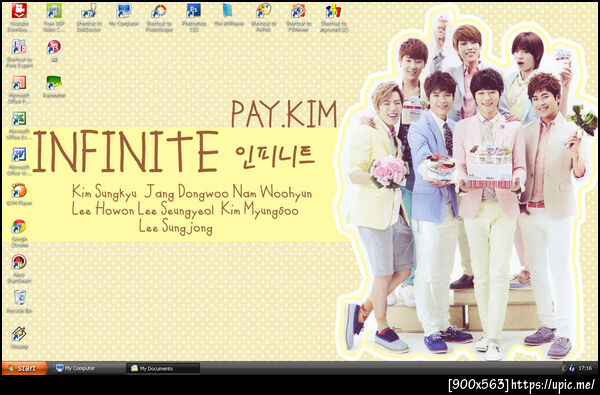This screenshot has height=395, width=600.
Task: Launch Google Chrome from the desktop
Action: [19, 233]
